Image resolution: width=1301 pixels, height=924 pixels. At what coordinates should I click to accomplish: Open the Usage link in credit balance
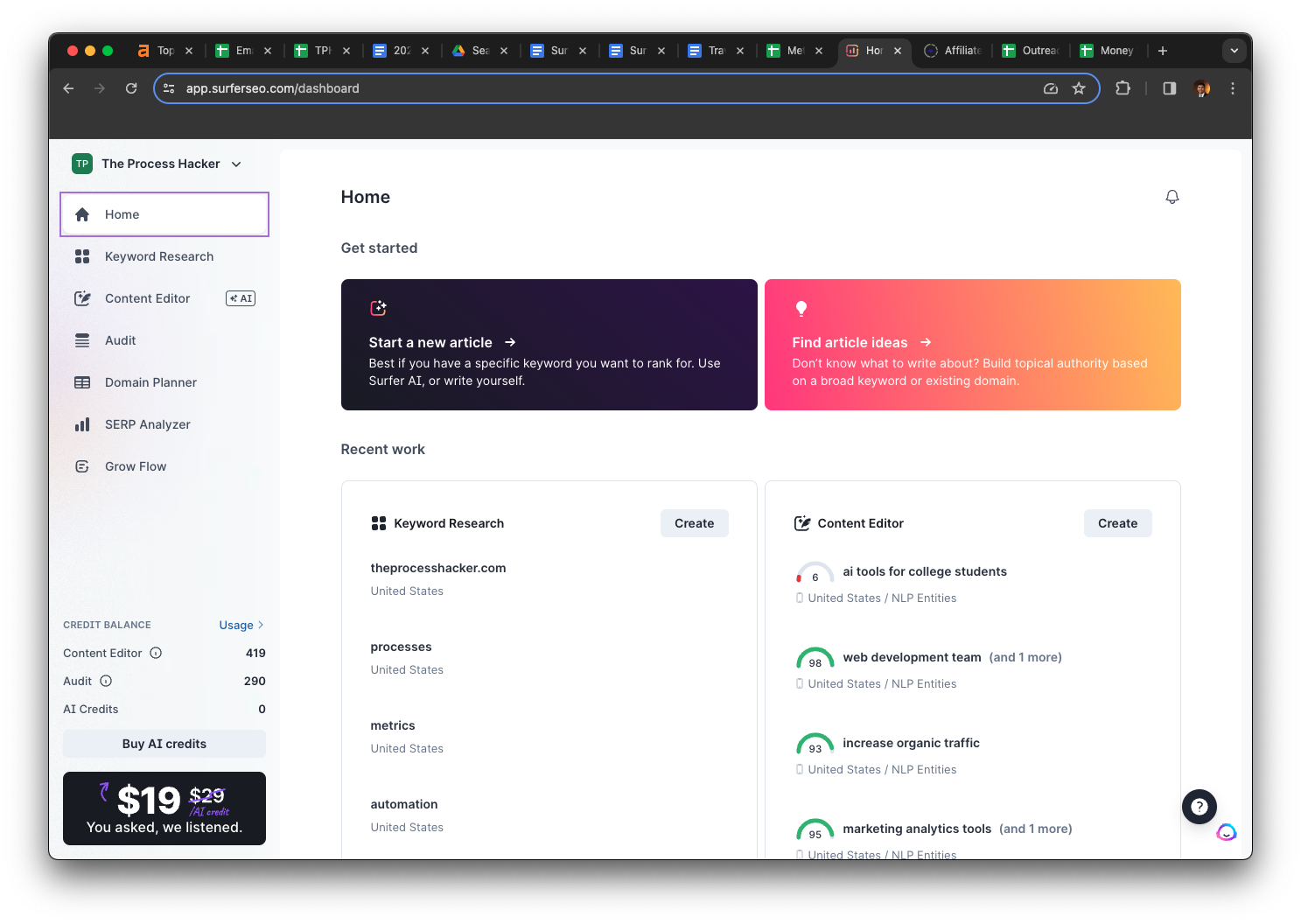[241, 625]
